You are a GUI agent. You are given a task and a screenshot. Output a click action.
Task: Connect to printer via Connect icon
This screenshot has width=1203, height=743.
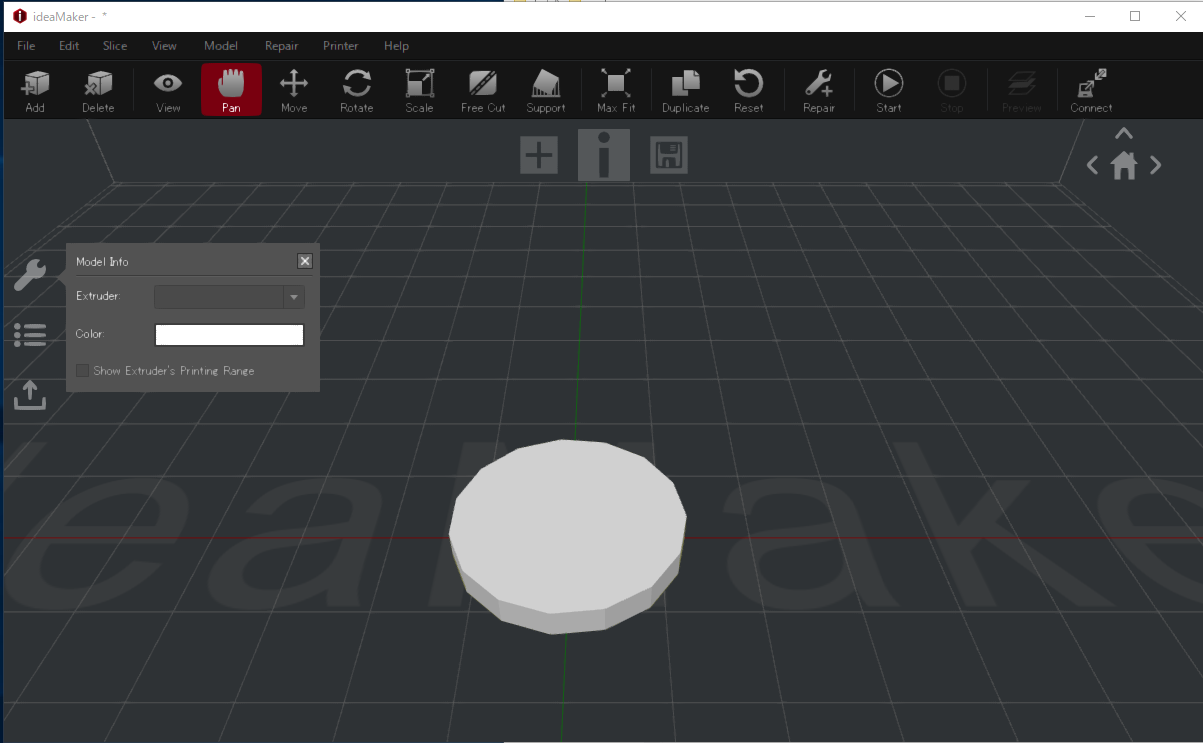point(1090,90)
